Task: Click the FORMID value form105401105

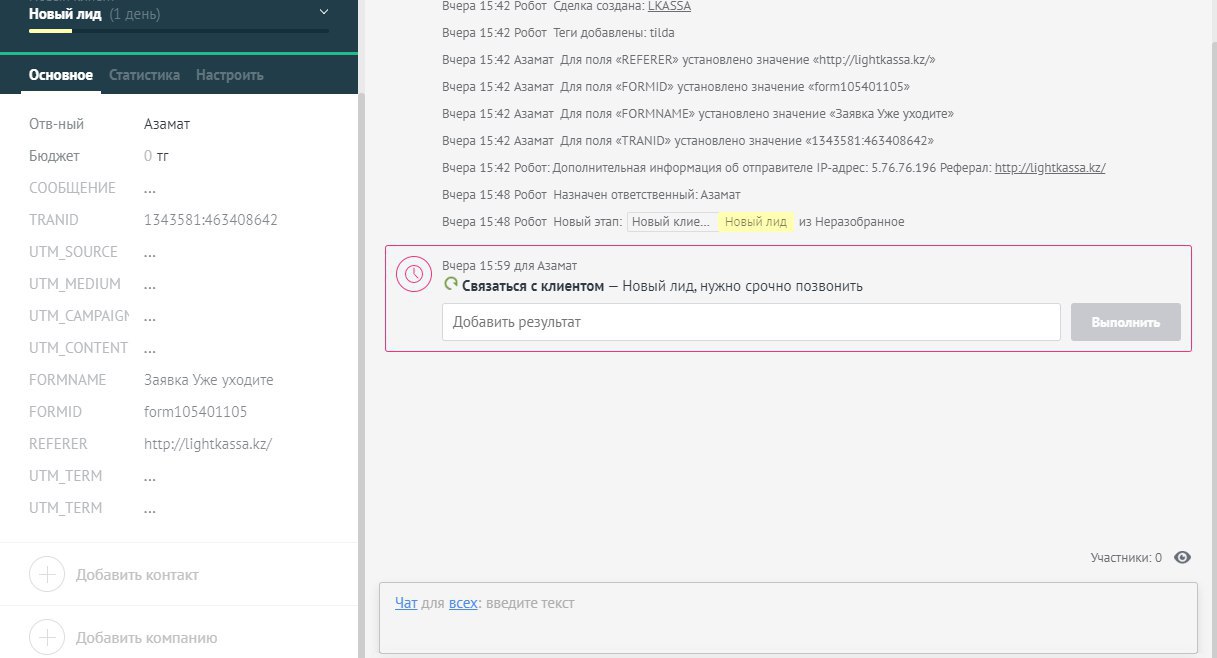Action: click(x=196, y=412)
